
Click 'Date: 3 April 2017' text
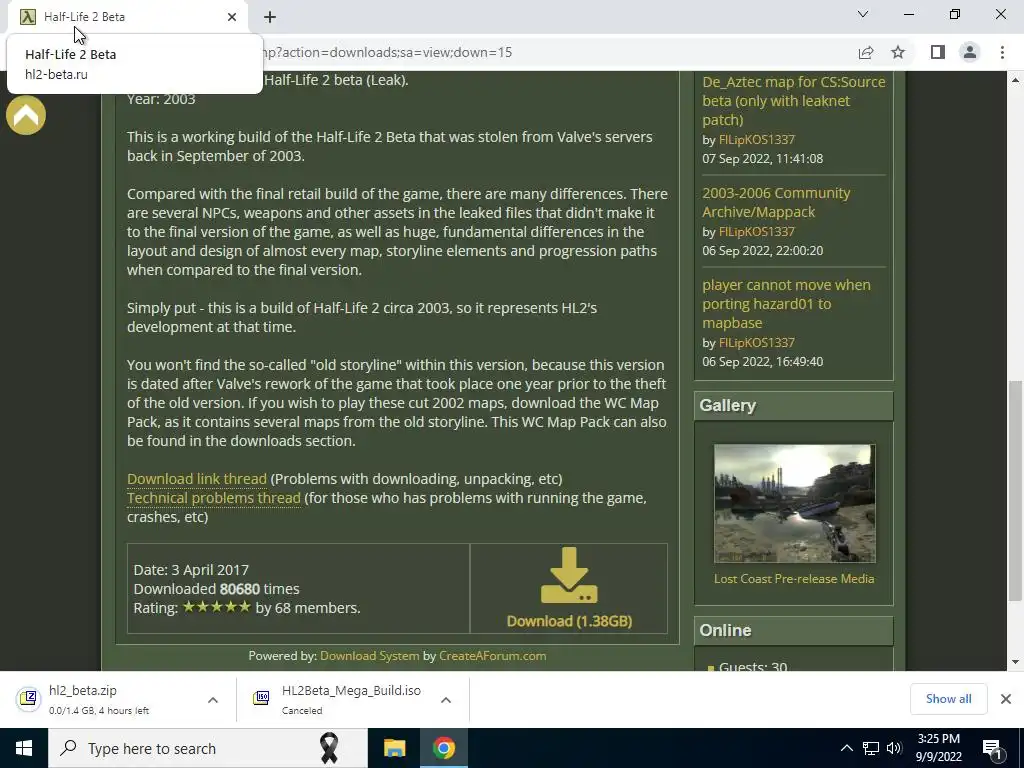[x=191, y=569]
